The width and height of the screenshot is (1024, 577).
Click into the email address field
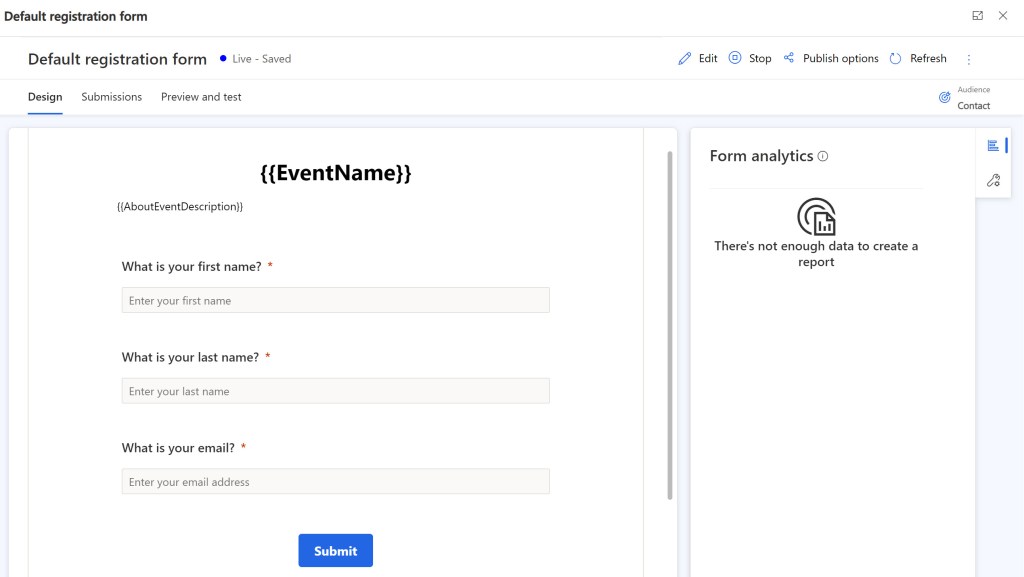[335, 482]
